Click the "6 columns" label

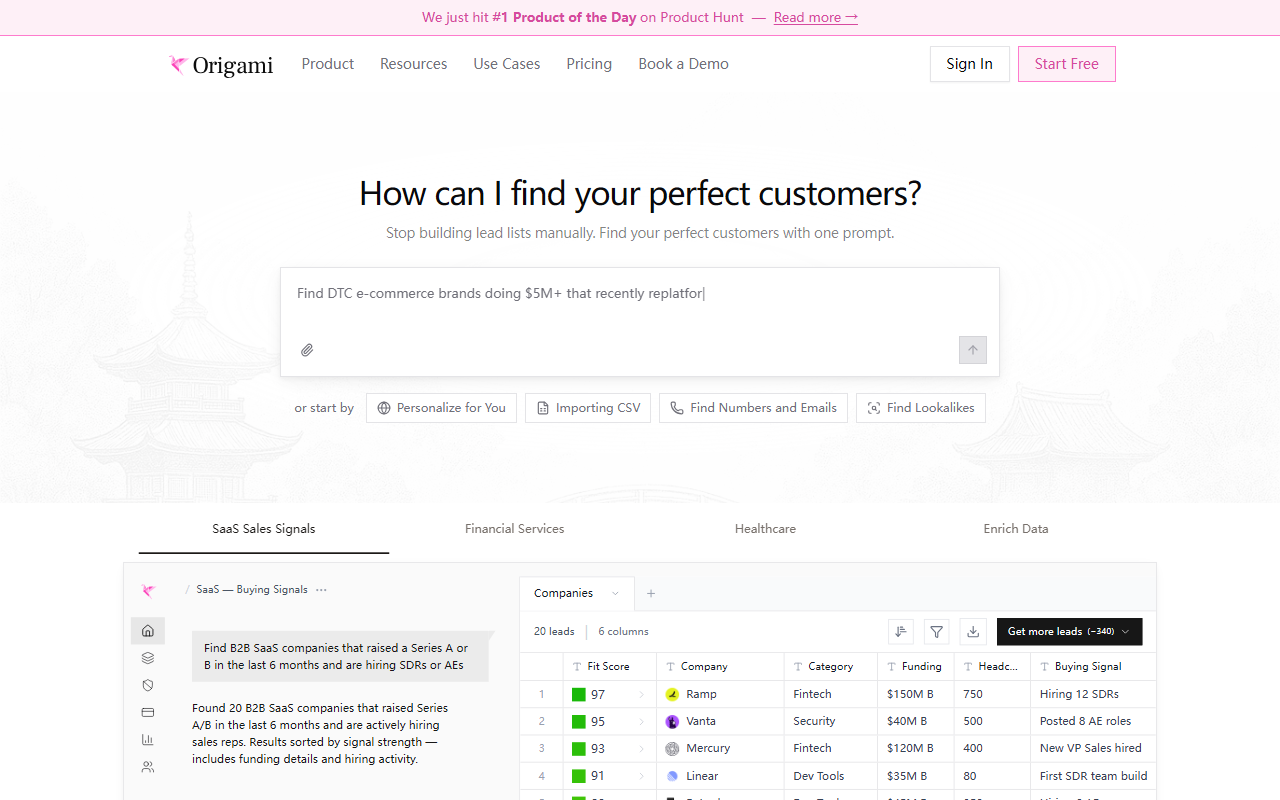pos(623,632)
